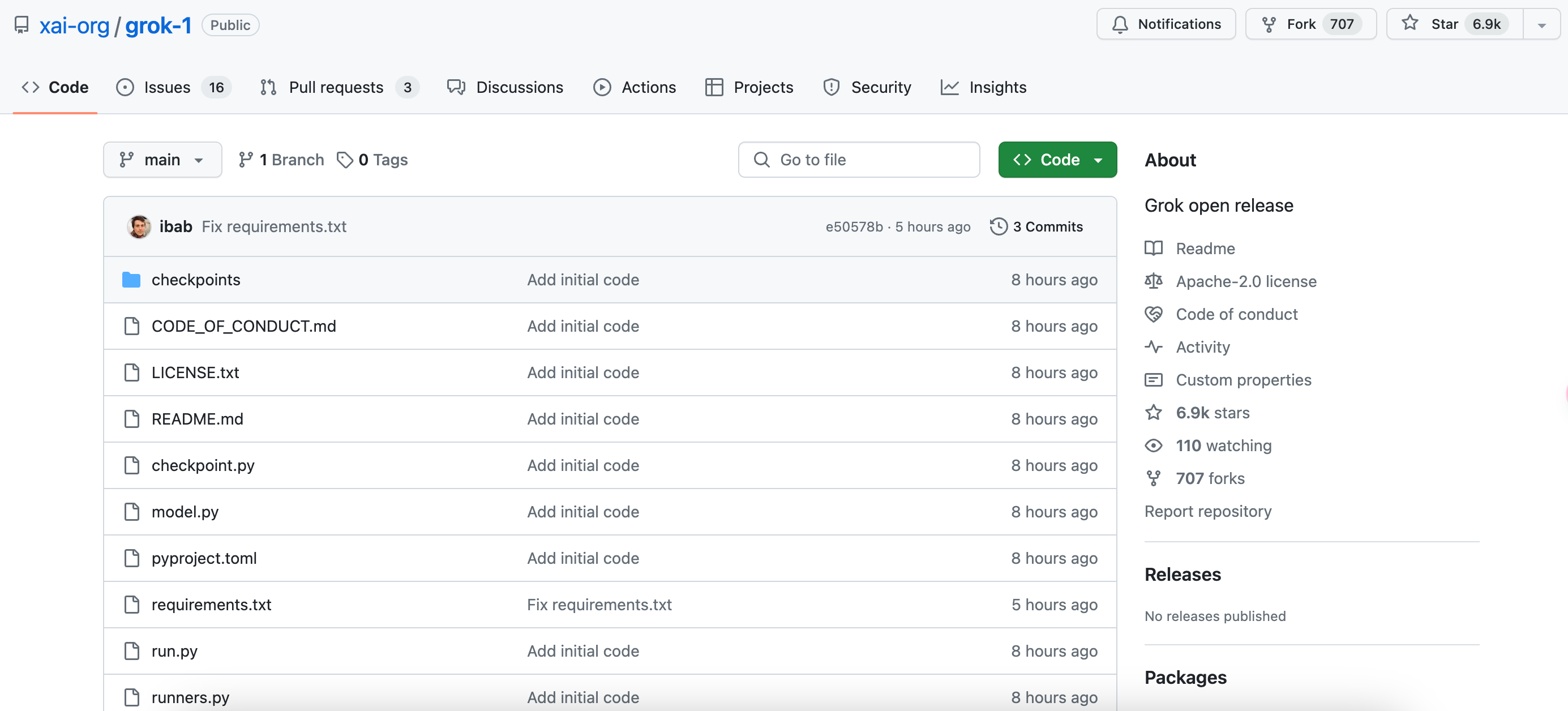This screenshot has height=711, width=1568.
Task: Open model.py file
Action: [185, 511]
